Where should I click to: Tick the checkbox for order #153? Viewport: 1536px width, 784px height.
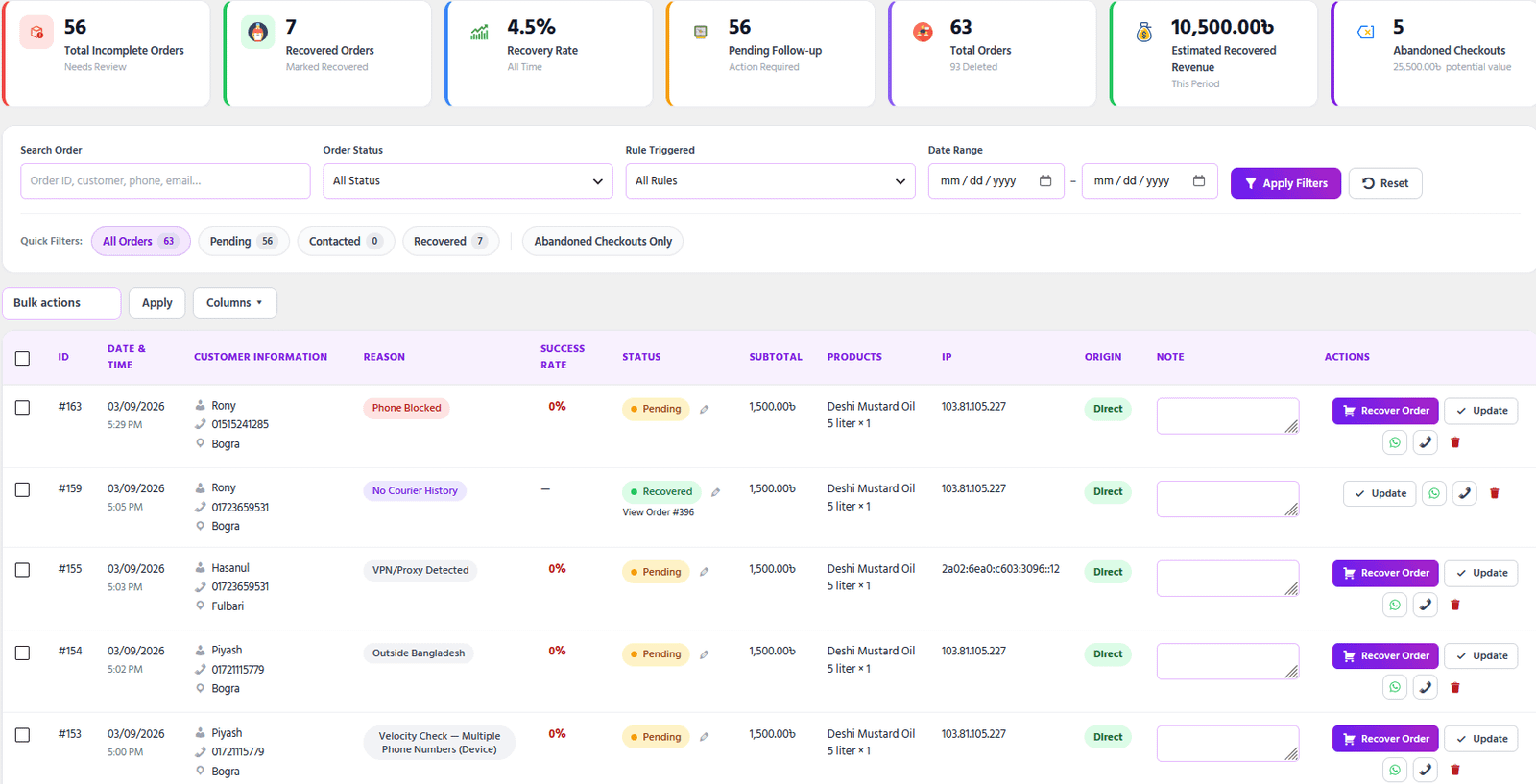(x=23, y=735)
